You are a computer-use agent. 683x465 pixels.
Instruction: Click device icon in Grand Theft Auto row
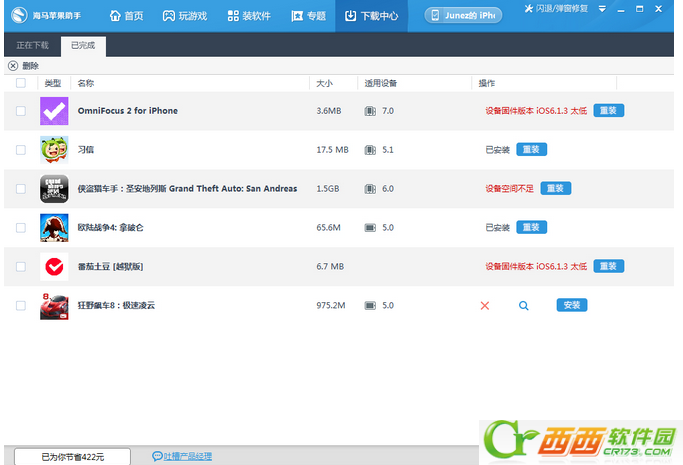click(370, 189)
